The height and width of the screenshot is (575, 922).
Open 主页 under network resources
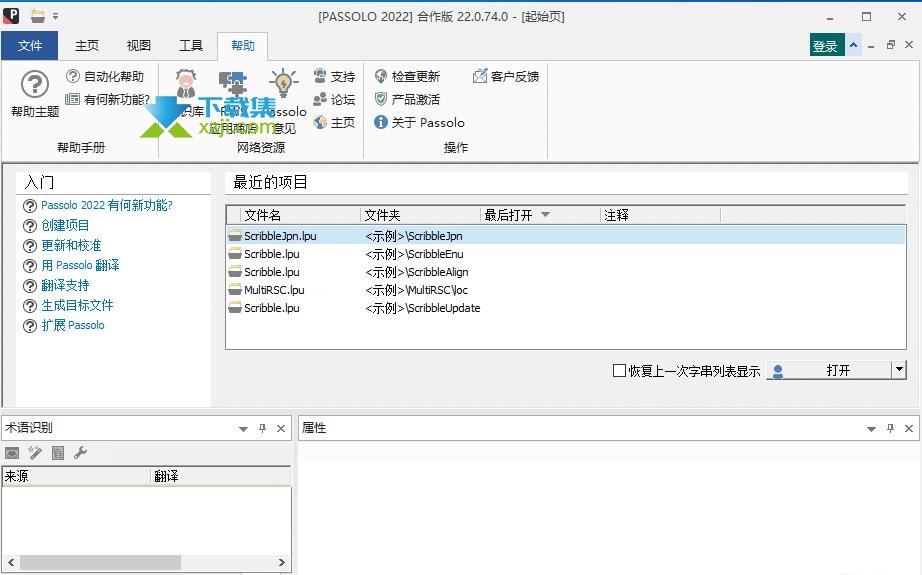tap(334, 122)
